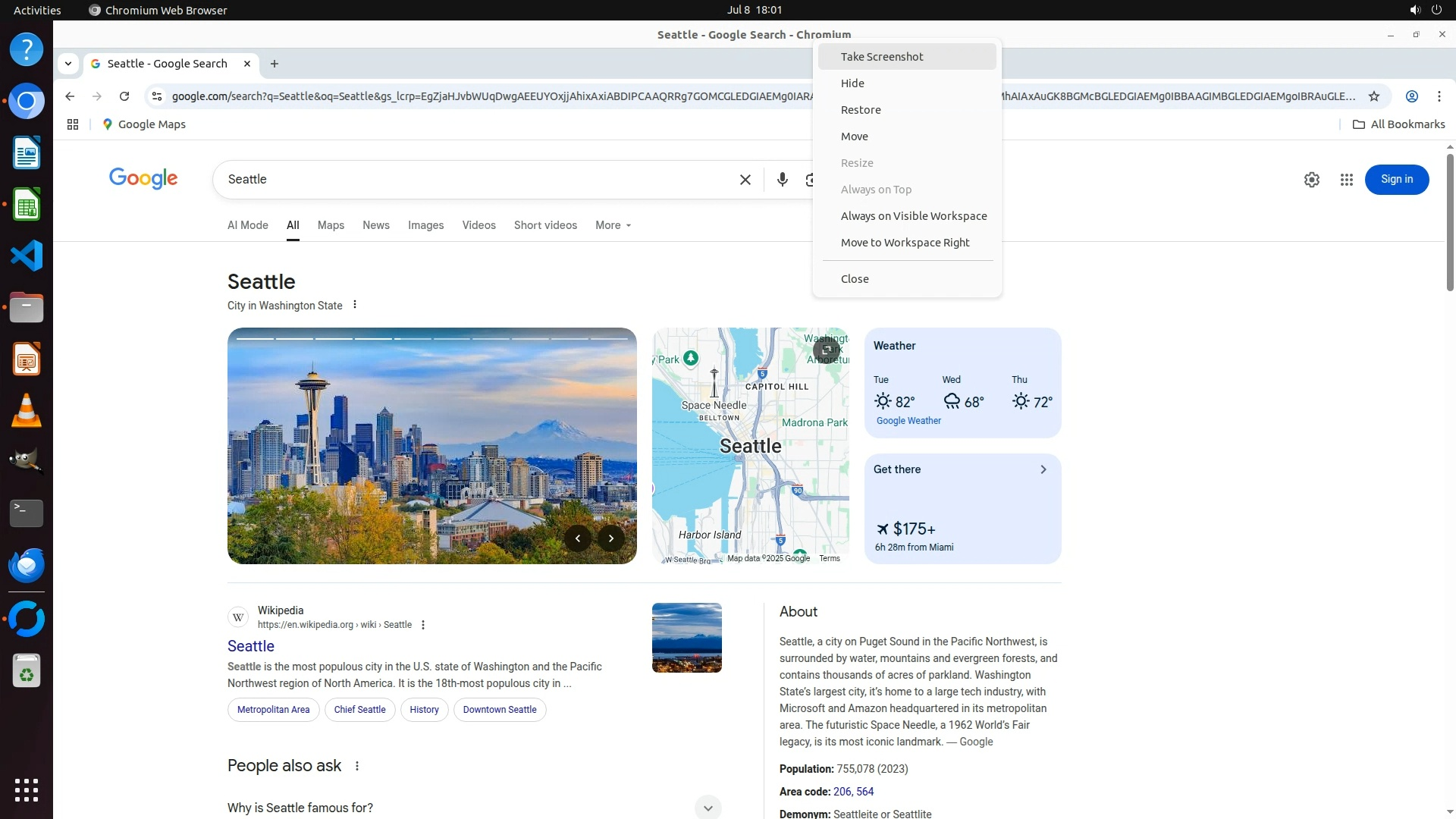Open the apps shortcut icon in bookmarks bar
This screenshot has width=1456, height=819.
(x=73, y=124)
